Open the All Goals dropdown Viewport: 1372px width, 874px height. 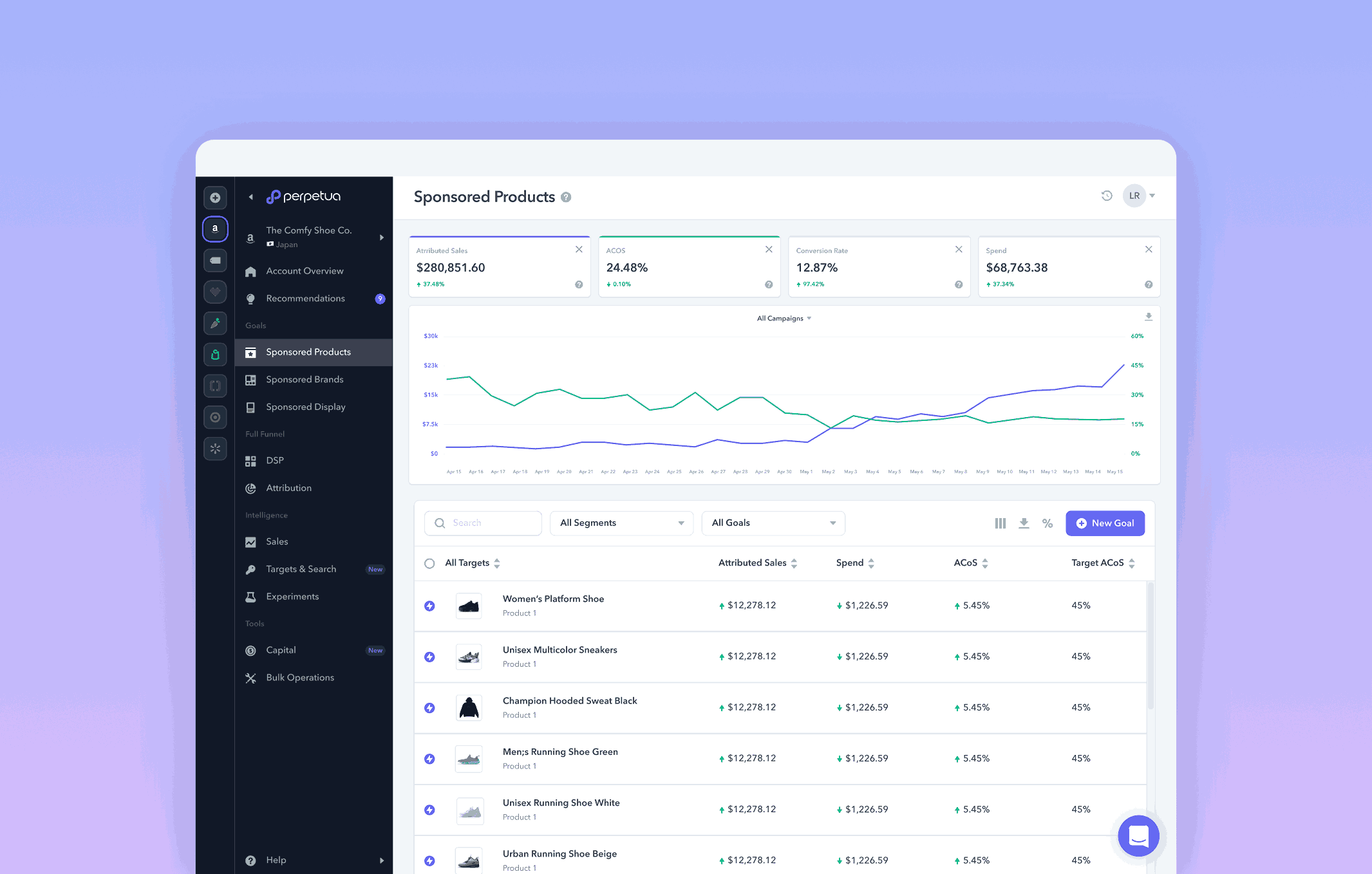click(773, 523)
